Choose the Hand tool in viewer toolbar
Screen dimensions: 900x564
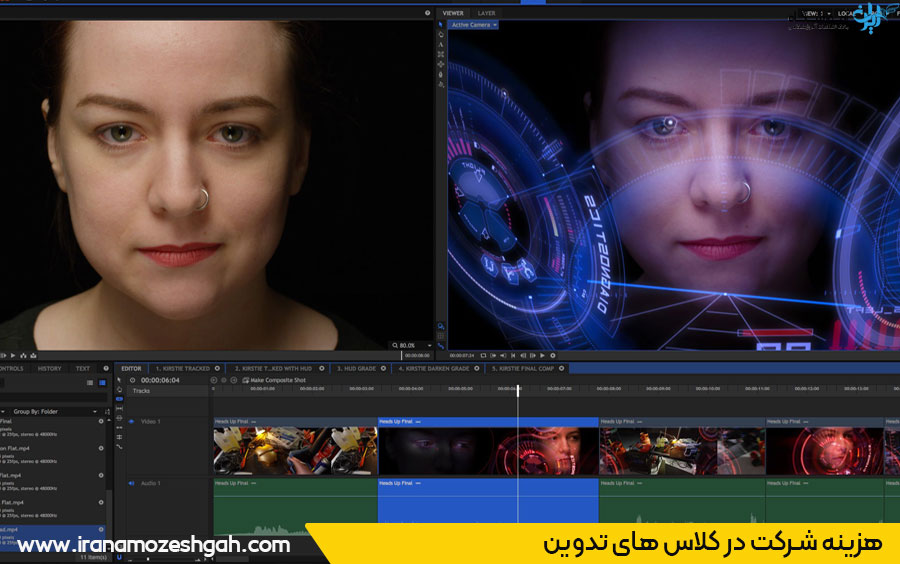point(441,34)
